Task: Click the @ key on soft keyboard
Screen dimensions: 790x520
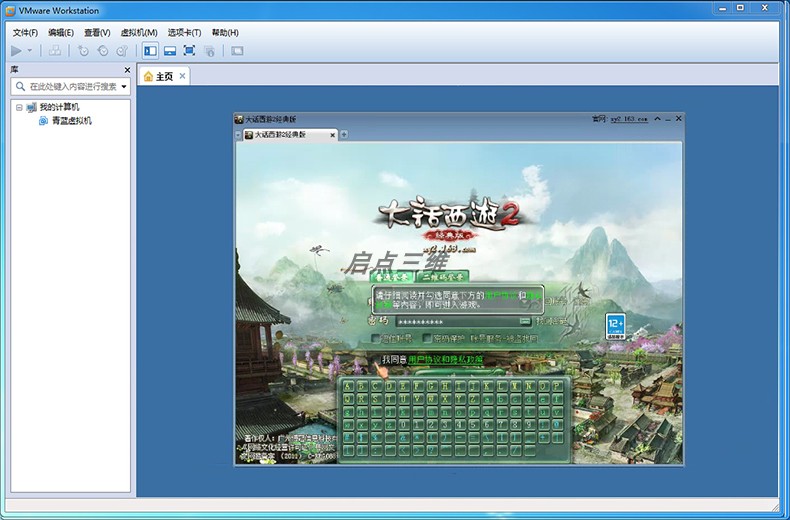Action: [x=558, y=425]
